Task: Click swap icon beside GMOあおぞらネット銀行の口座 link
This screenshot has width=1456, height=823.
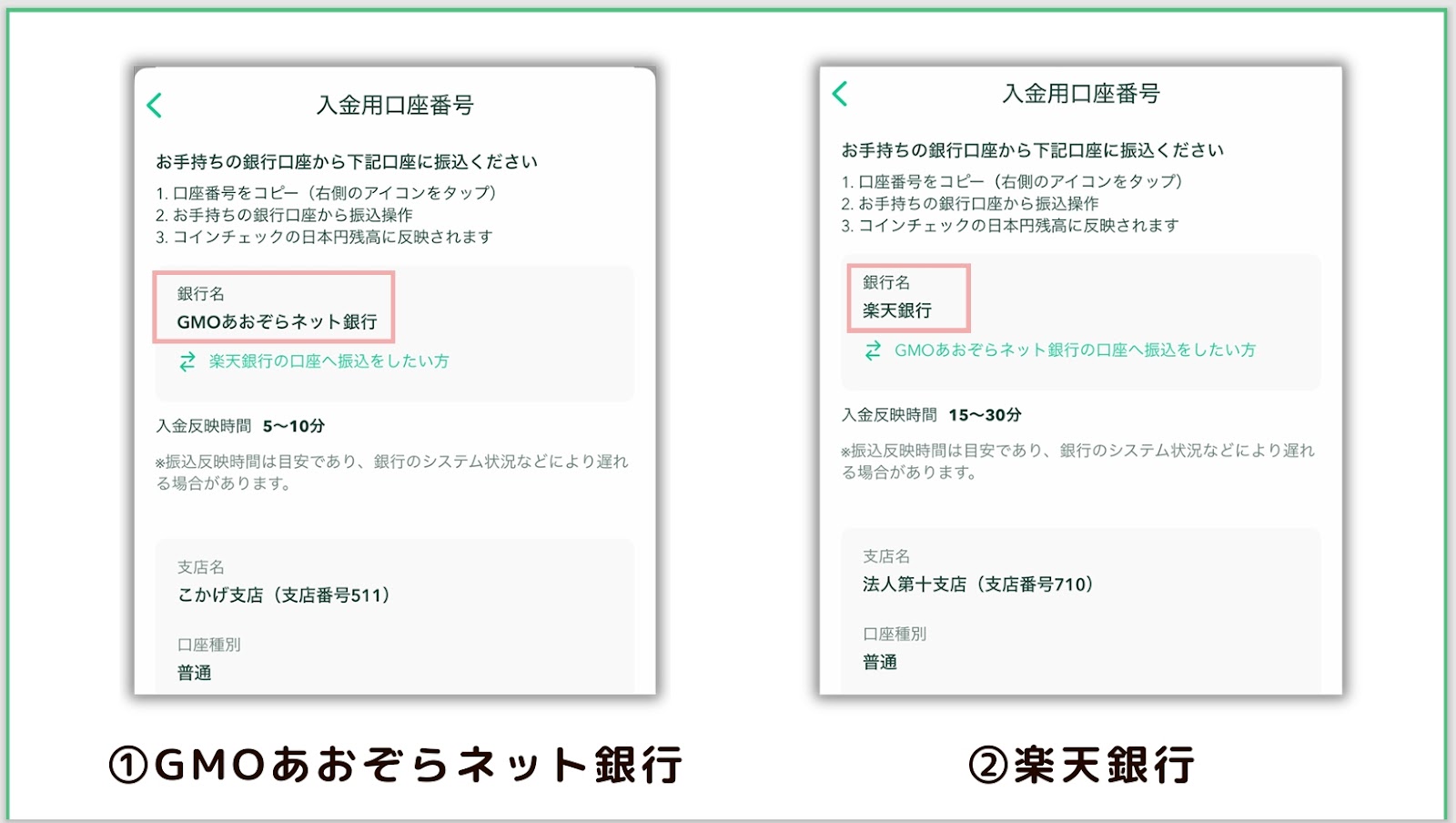Action: [873, 351]
